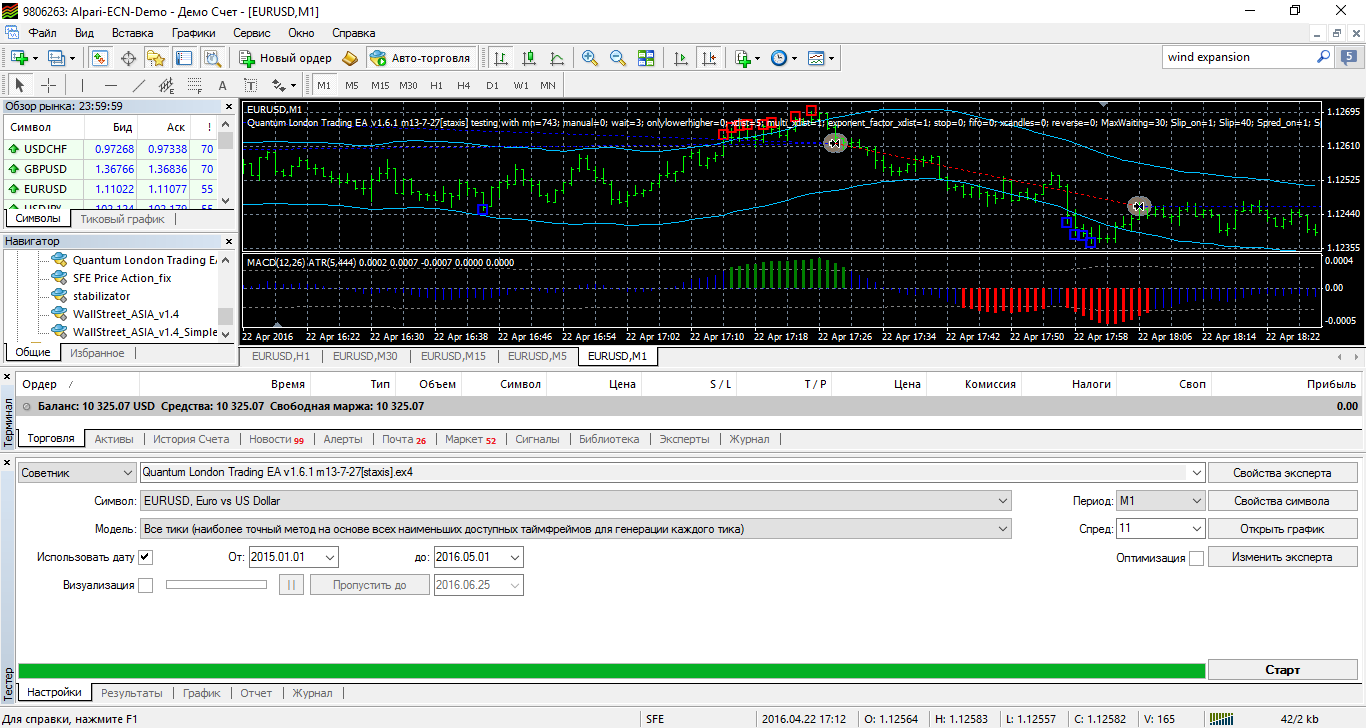Toggle the Auto-trading button
Screen dimensions: 1366x728
(421, 58)
